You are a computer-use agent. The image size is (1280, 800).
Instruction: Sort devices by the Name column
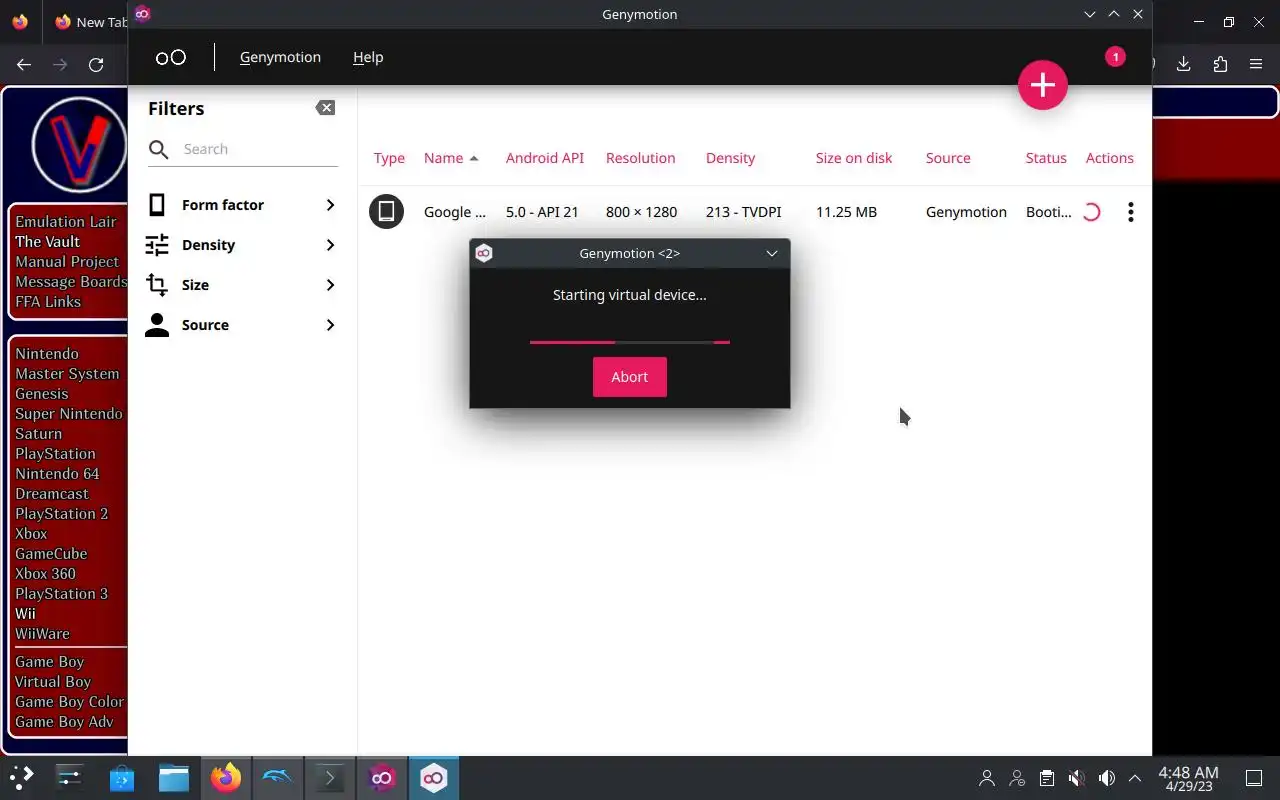pos(451,158)
